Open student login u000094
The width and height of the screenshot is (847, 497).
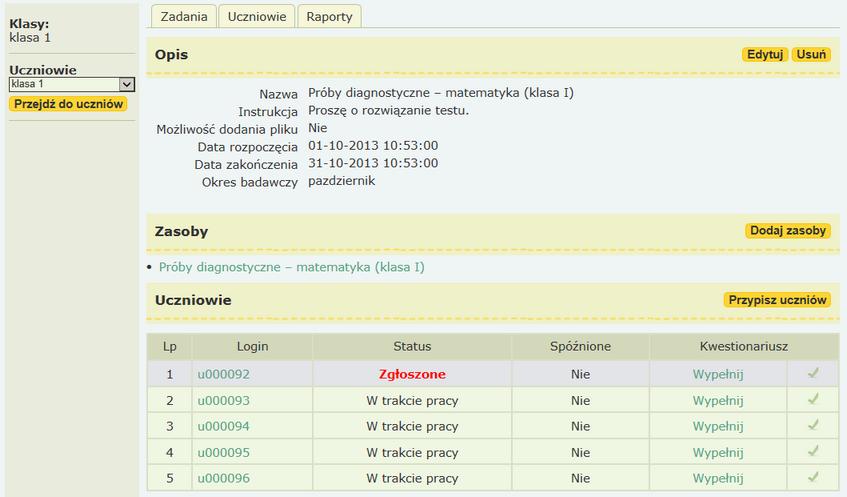pos(224,426)
